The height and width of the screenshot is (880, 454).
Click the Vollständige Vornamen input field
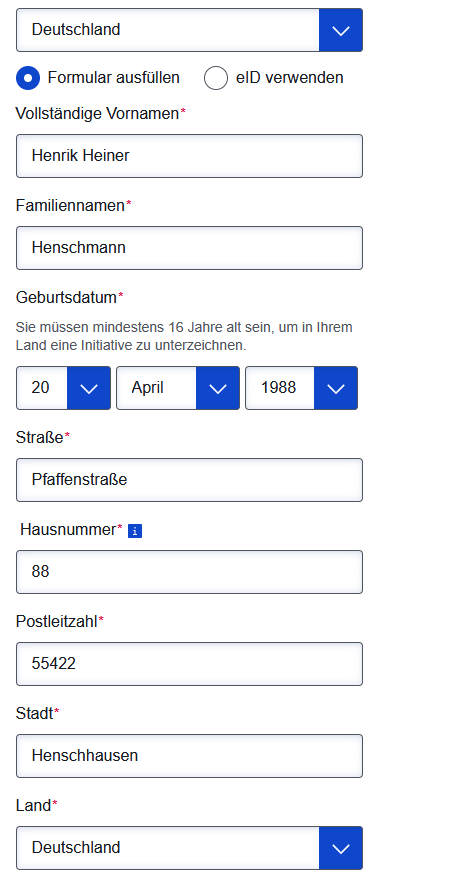(x=189, y=156)
